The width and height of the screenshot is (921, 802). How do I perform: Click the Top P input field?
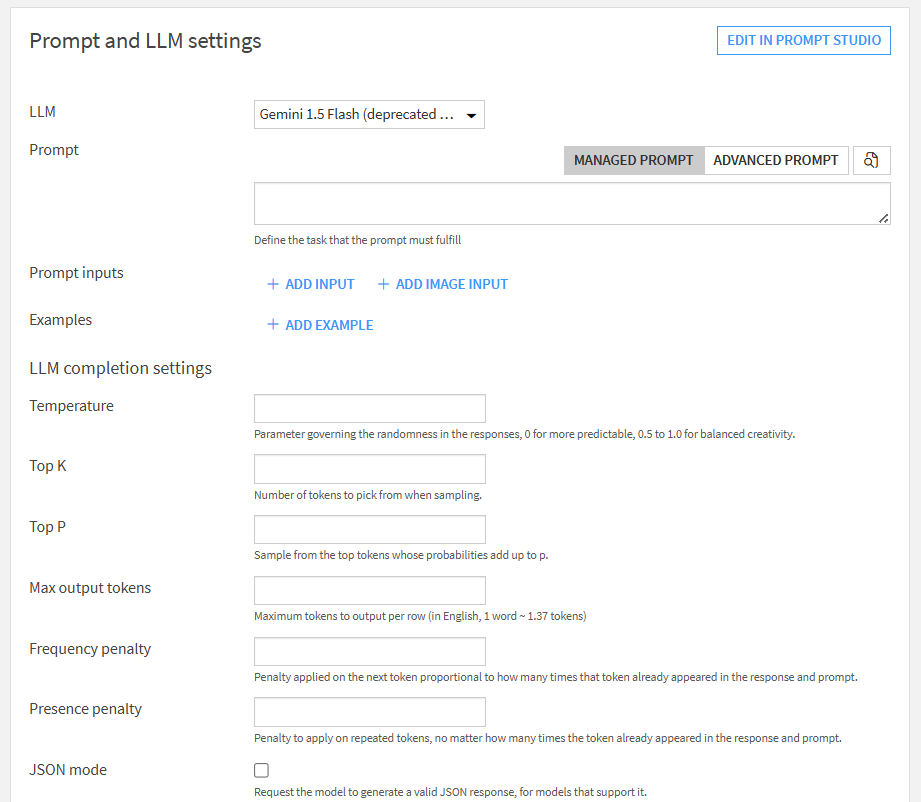370,529
